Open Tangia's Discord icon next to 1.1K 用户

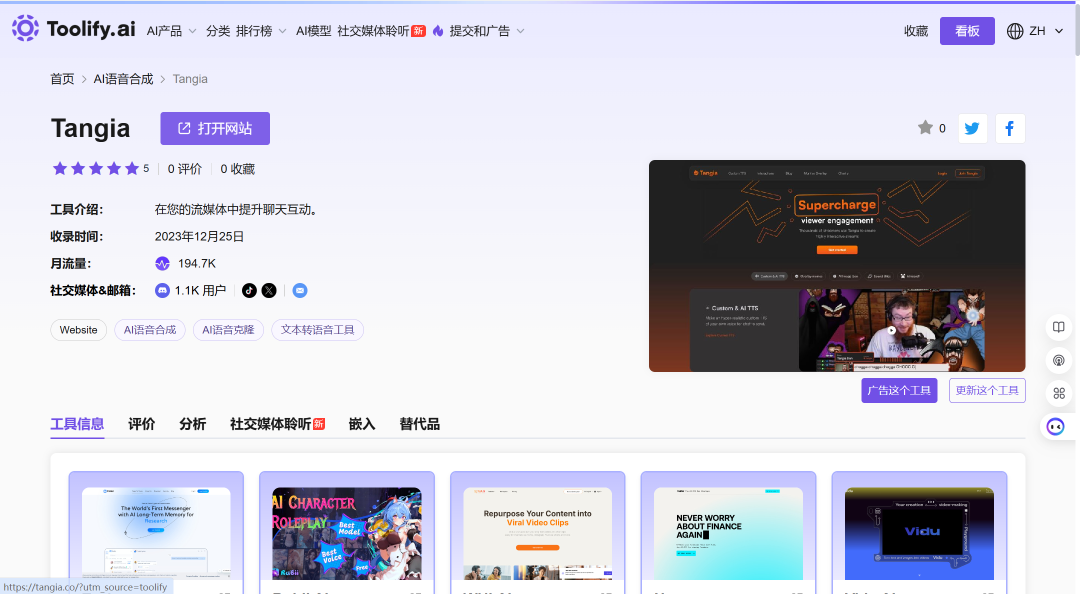pos(162,291)
